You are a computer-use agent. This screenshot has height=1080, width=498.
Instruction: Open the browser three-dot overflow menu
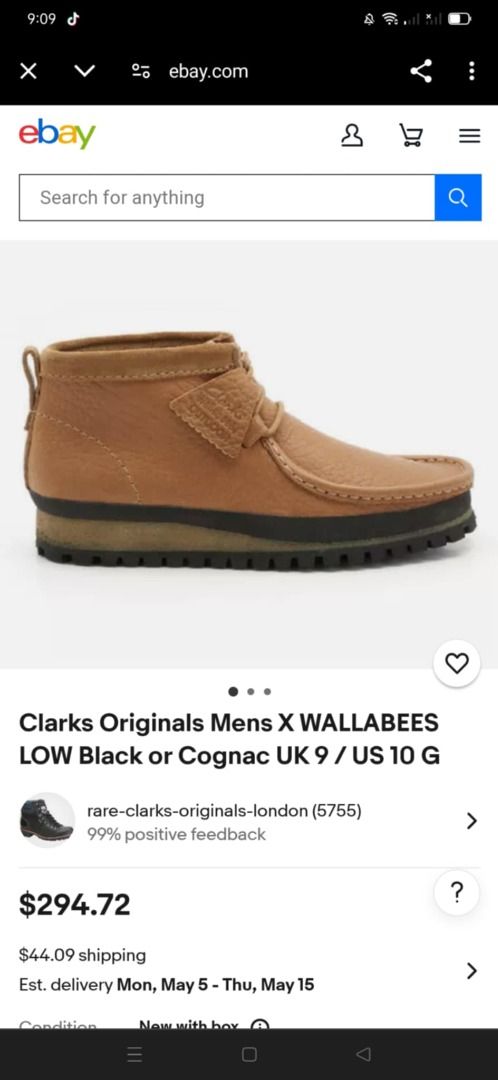471,71
